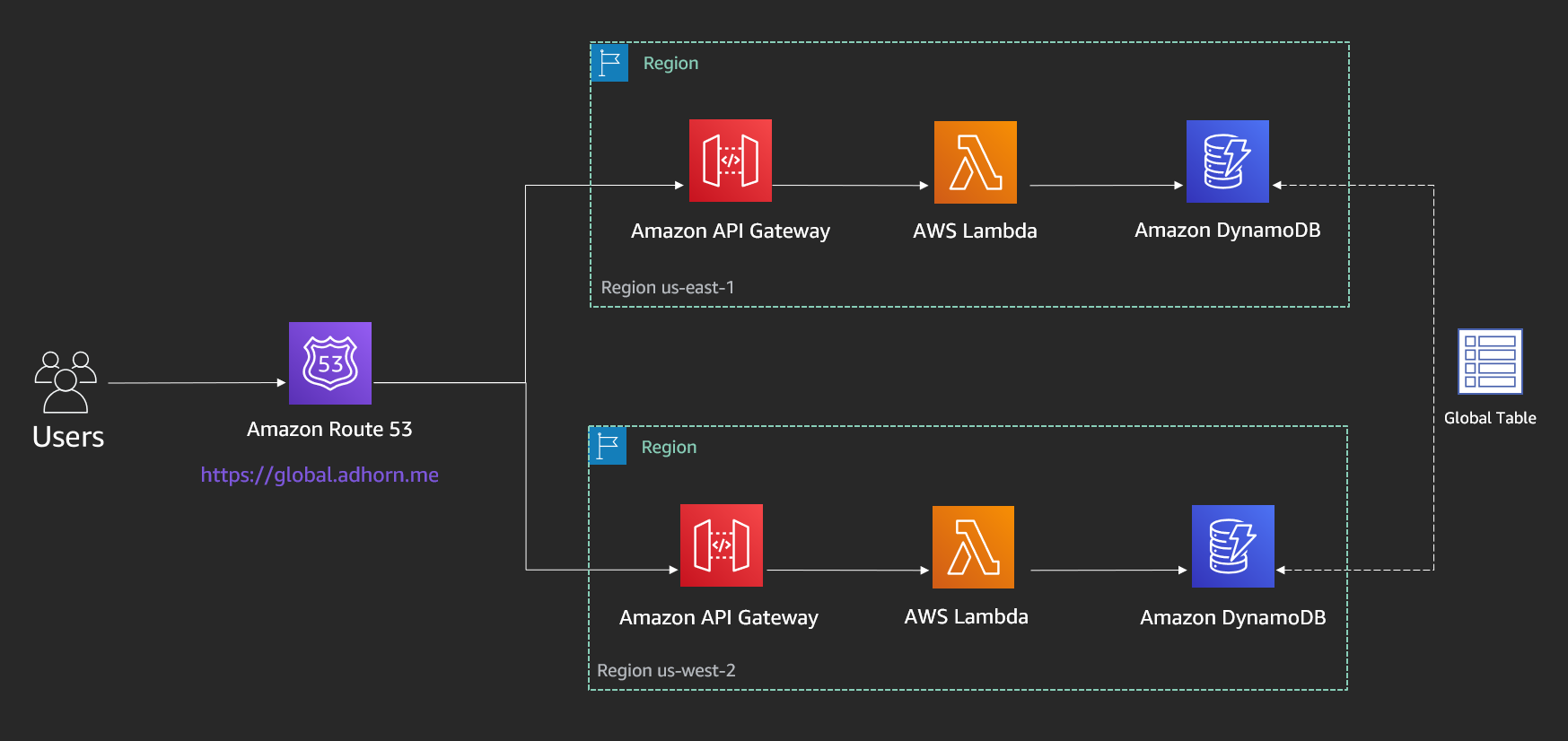Click the 'Region' heading of the us-west-2 box
This screenshot has height=741, width=1568.
point(669,447)
